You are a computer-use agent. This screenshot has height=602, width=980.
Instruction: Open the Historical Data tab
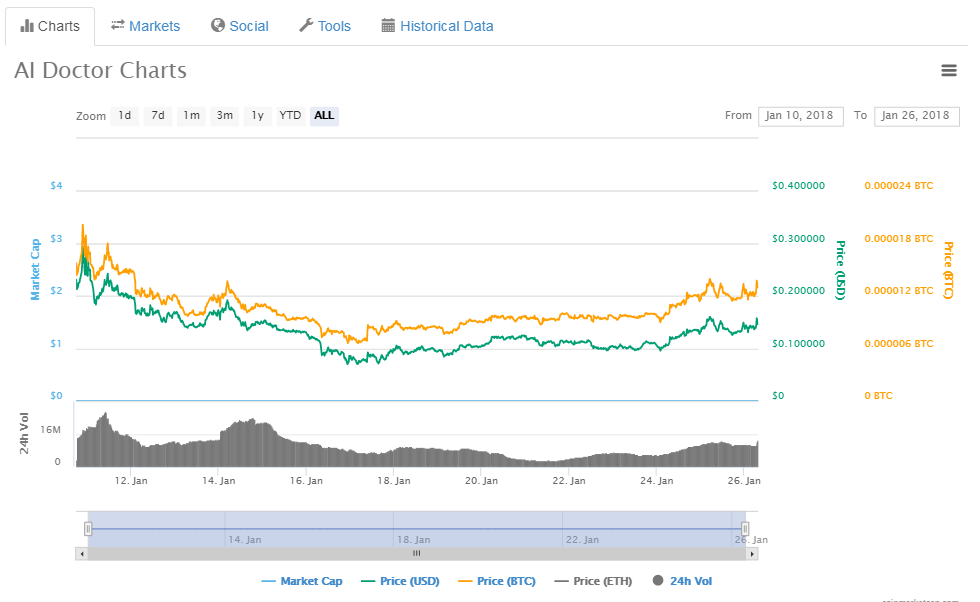coord(438,26)
